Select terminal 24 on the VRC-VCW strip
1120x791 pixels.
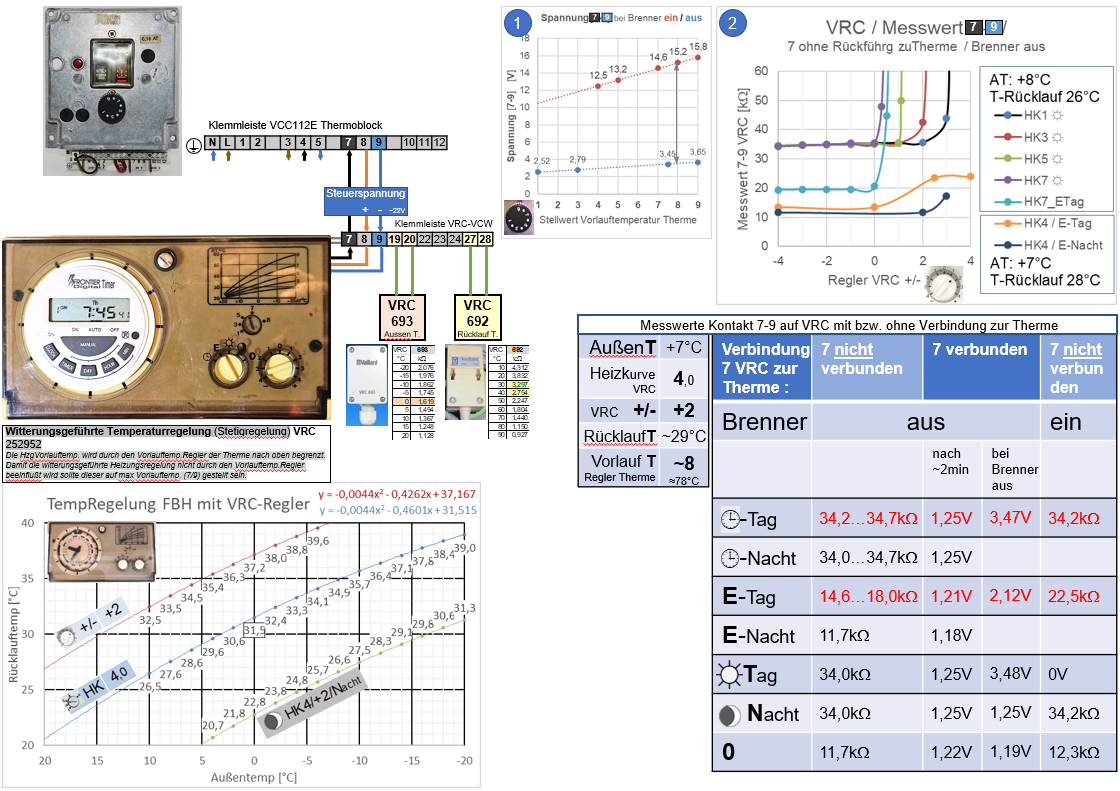[x=455, y=239]
